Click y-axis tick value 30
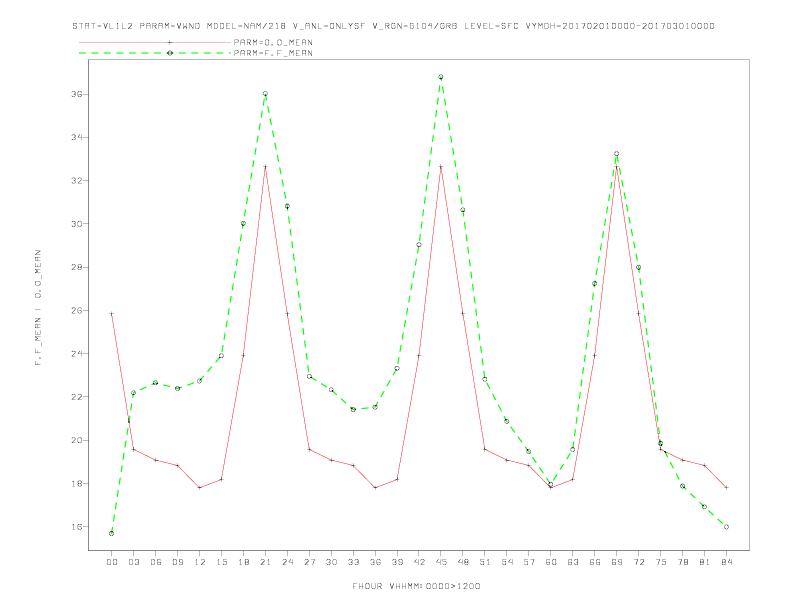This screenshot has height=612, width=792. 77,224
